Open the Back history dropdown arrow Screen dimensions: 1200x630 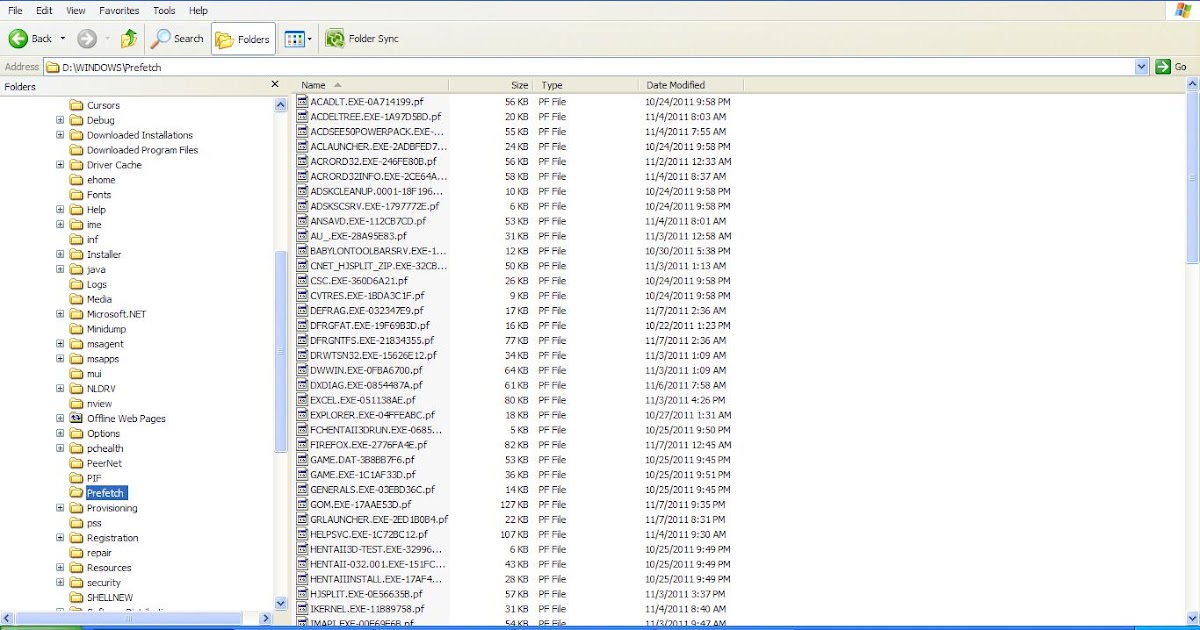tap(62, 39)
